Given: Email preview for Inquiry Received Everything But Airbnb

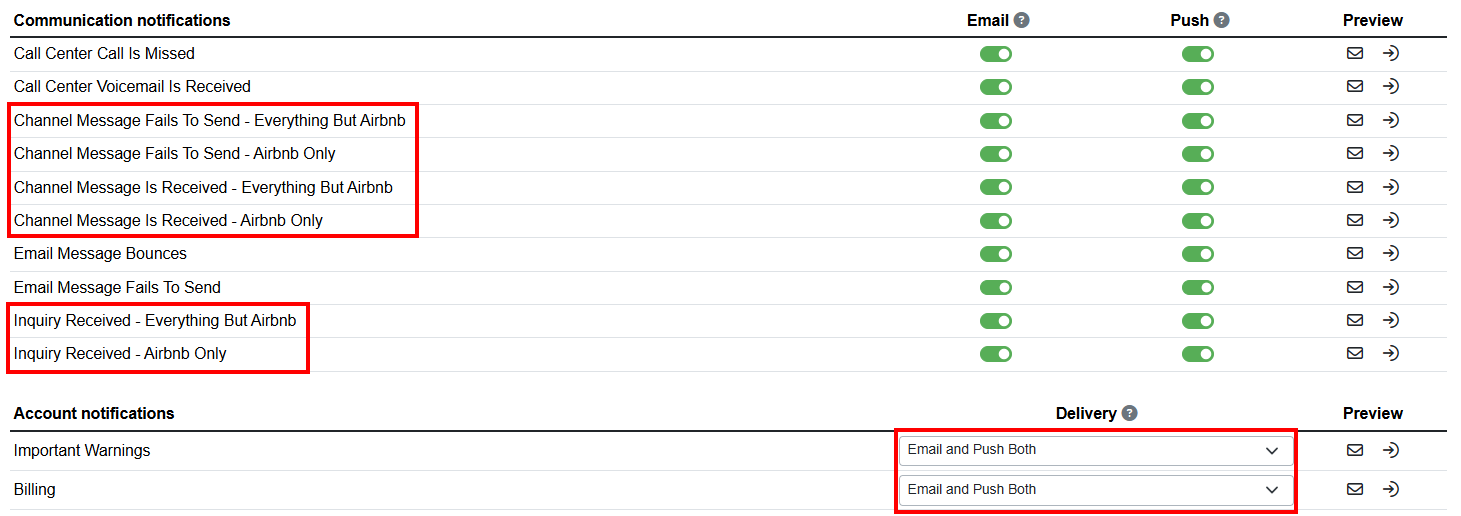Looking at the screenshot, I should [1355, 320].
